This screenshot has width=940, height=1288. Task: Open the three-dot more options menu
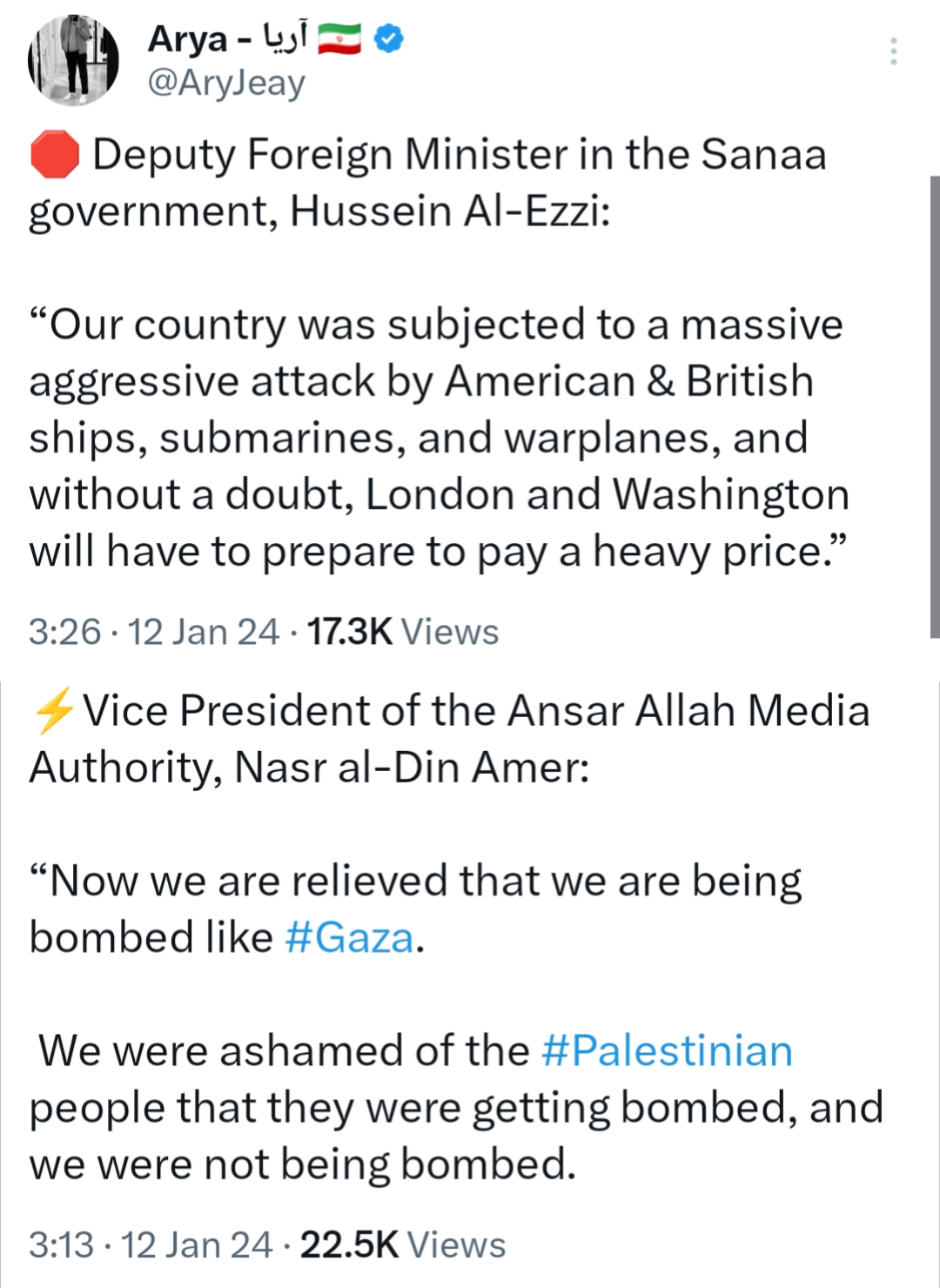893,52
